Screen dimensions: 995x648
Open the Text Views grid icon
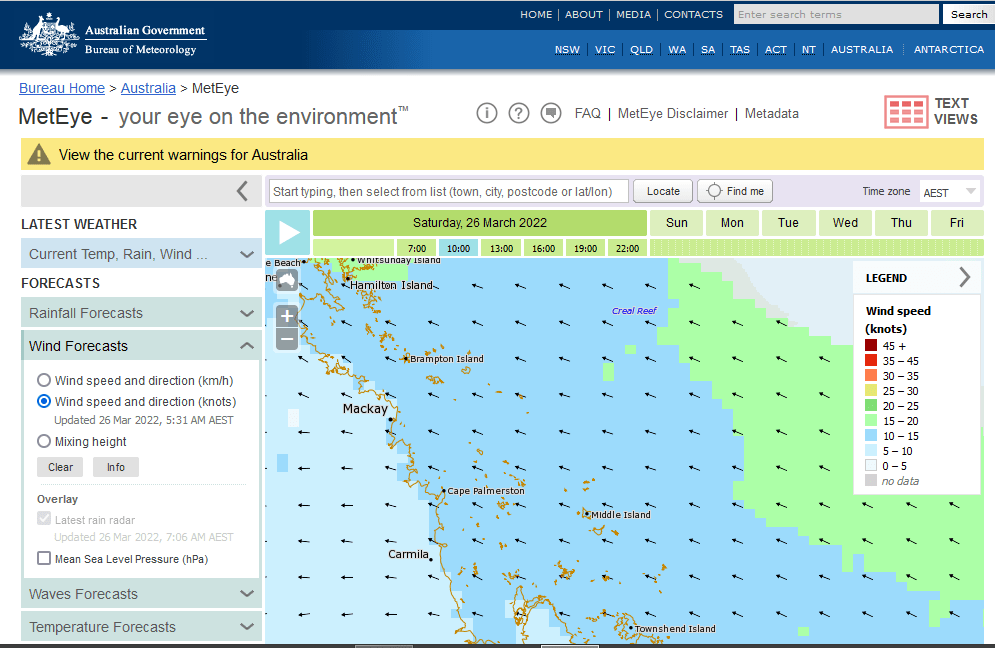pyautogui.click(x=906, y=112)
